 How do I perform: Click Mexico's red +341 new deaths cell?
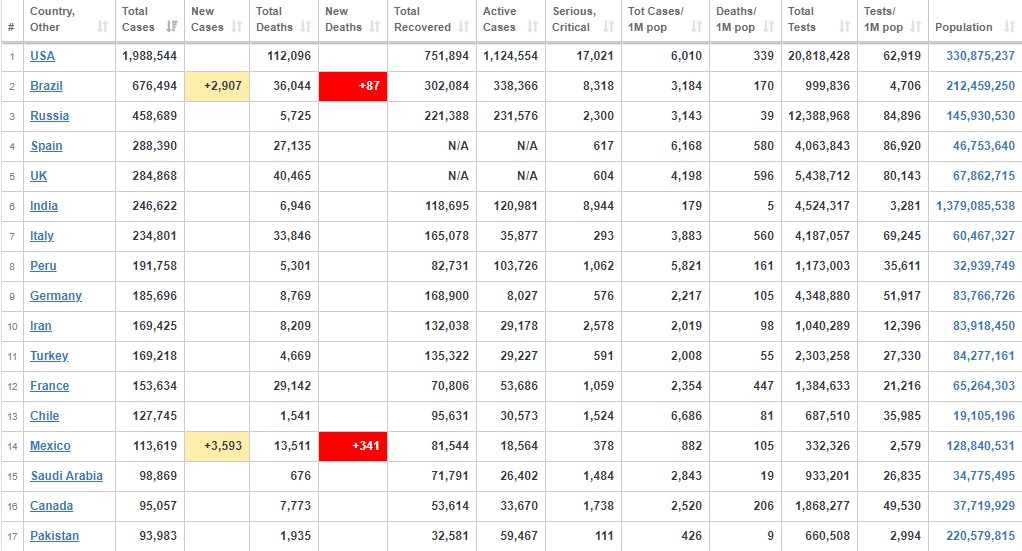coord(353,446)
